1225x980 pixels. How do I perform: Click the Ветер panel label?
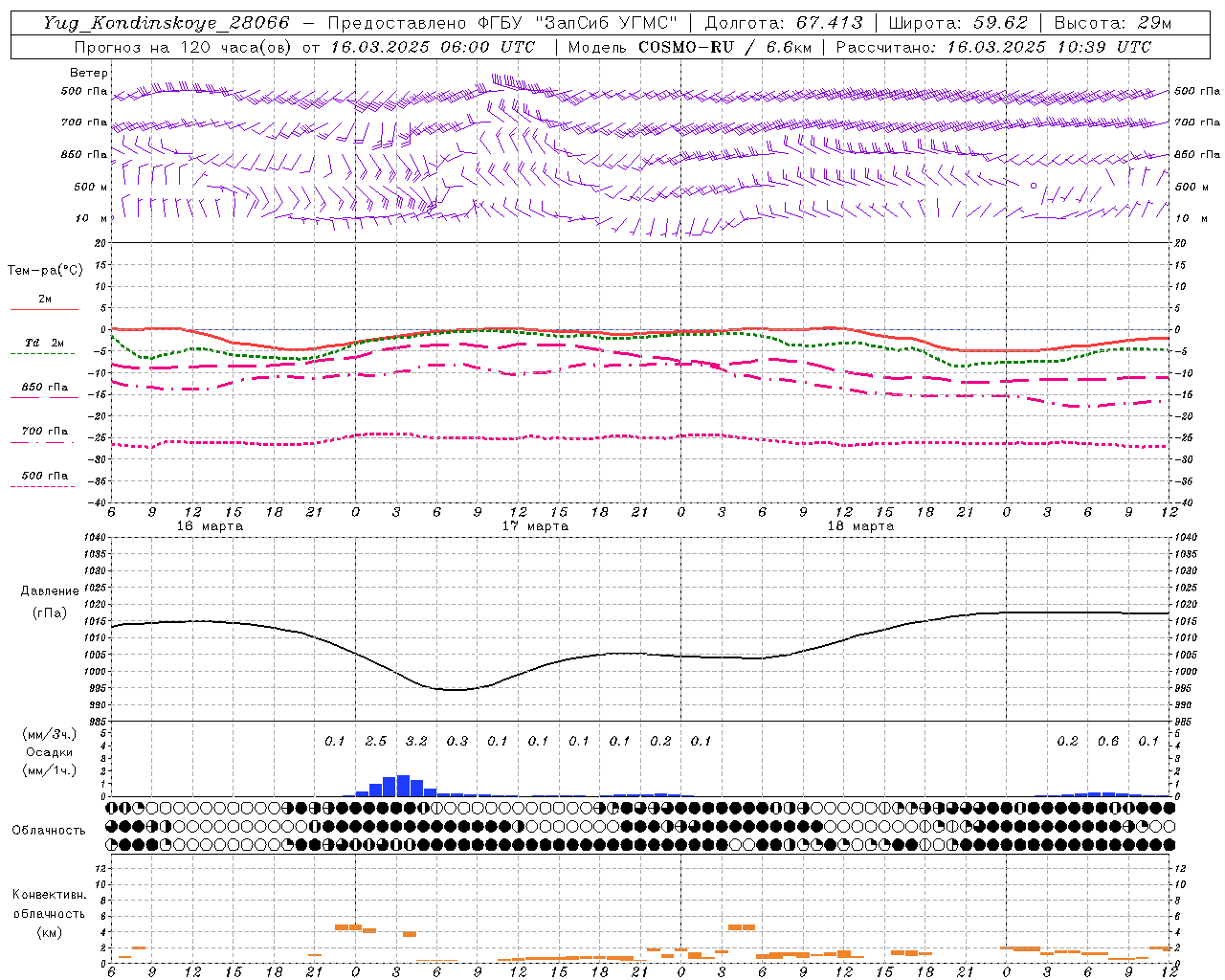89,73
